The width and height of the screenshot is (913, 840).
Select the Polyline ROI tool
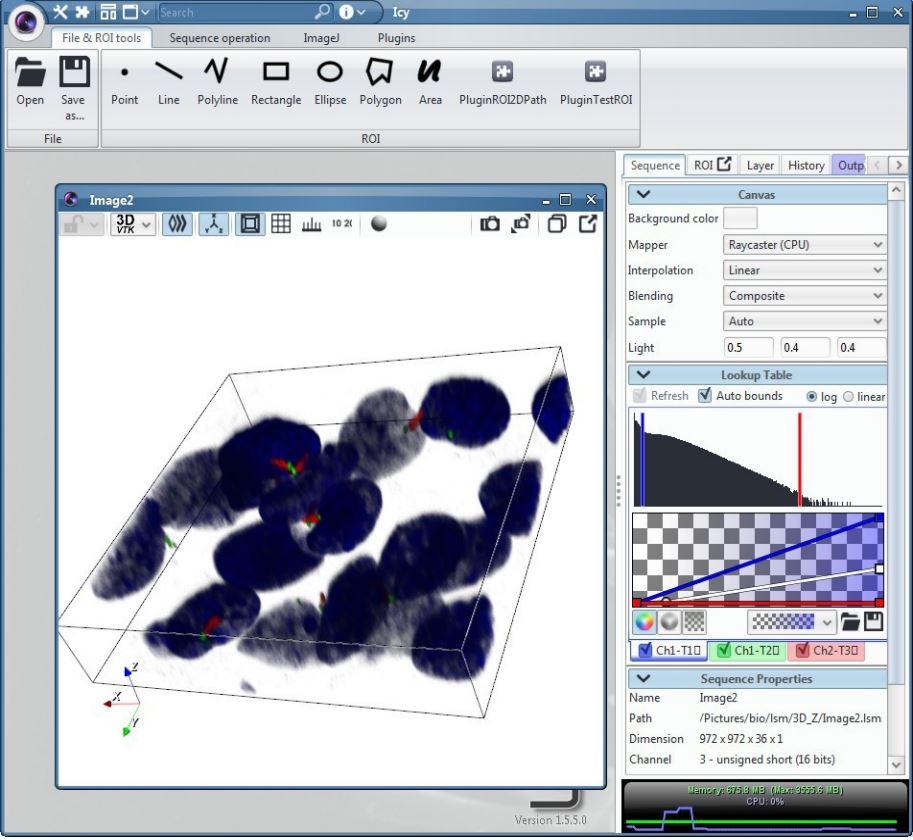click(x=217, y=81)
